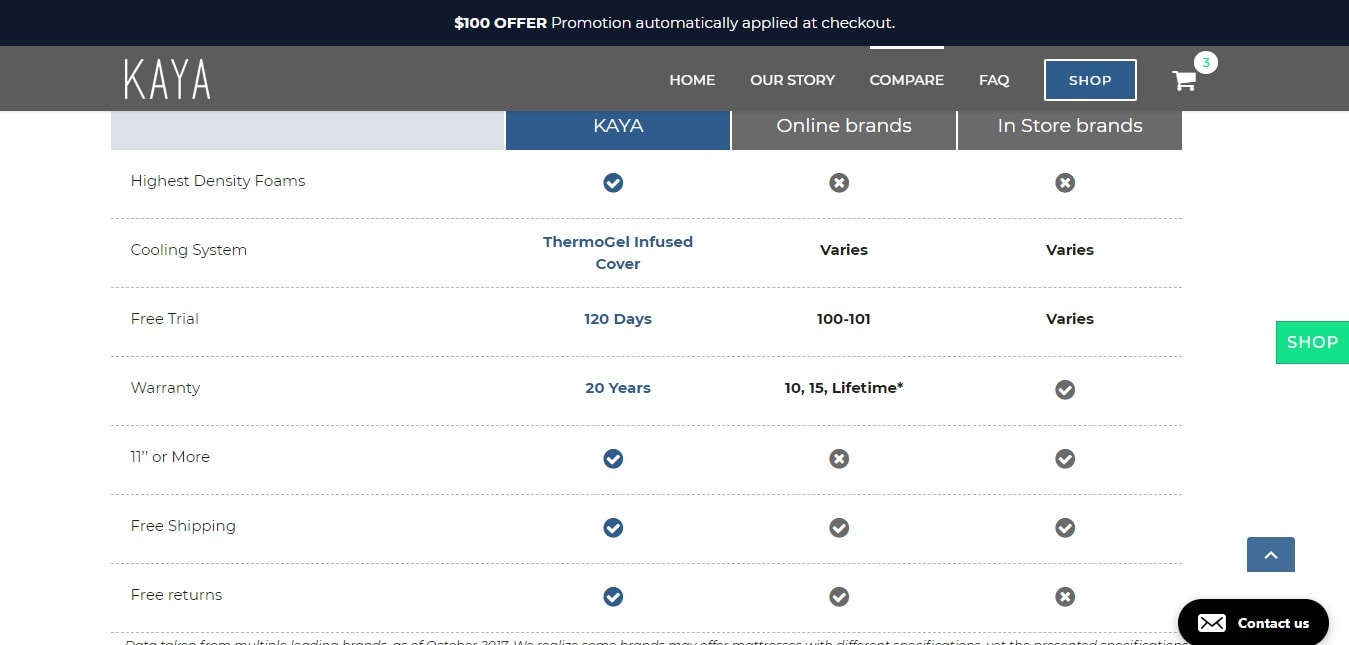Click the KAYA logo
This screenshot has height=645, width=1349.
tap(167, 79)
